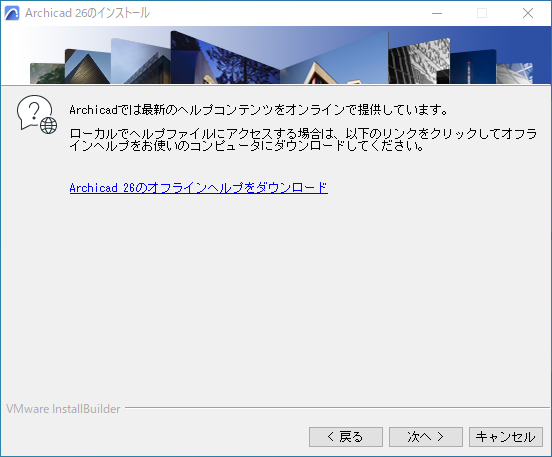Screen dimensions: 552x457
Task: Cancel installation with キャンセル button
Action: pyautogui.click(x=506, y=437)
